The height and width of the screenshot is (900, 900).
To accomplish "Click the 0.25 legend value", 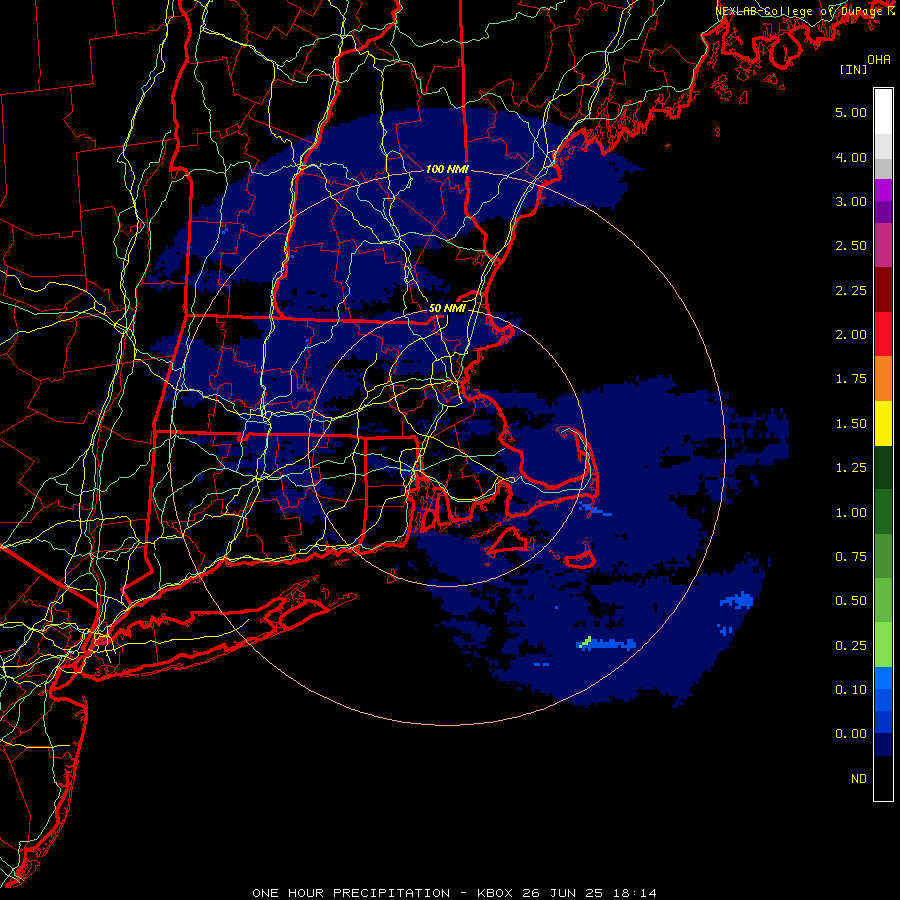I will [851, 646].
